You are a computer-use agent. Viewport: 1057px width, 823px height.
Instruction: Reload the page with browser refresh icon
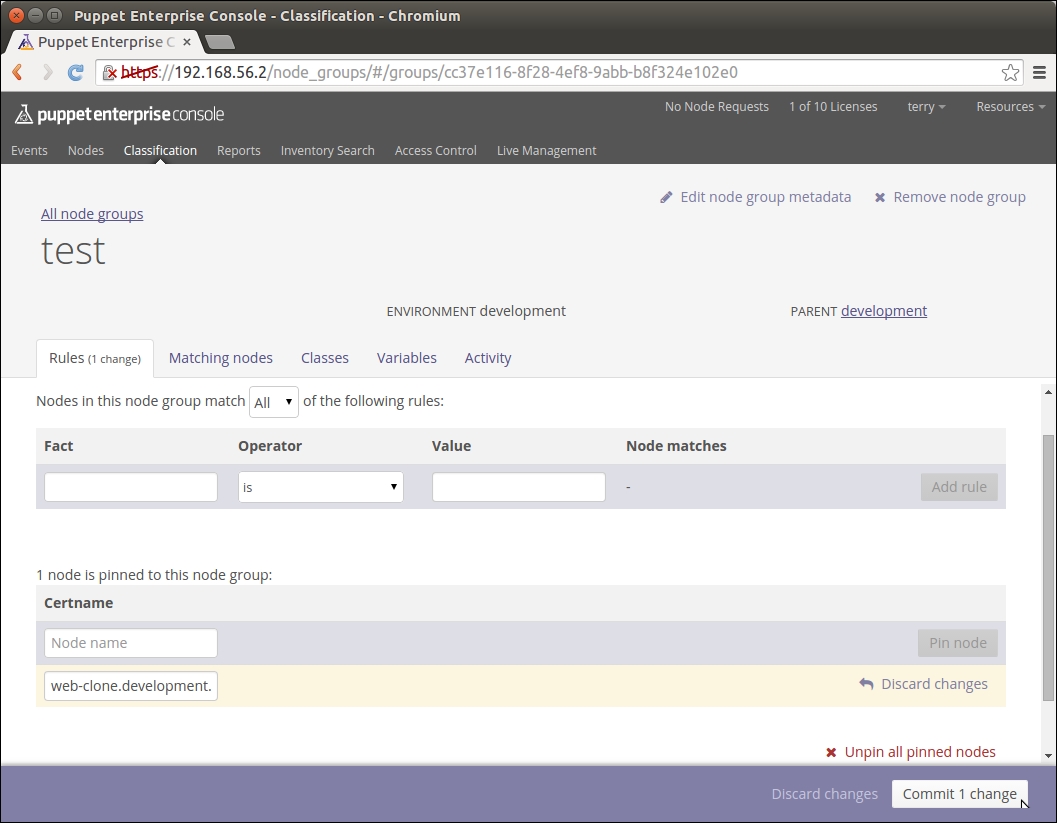coord(75,72)
